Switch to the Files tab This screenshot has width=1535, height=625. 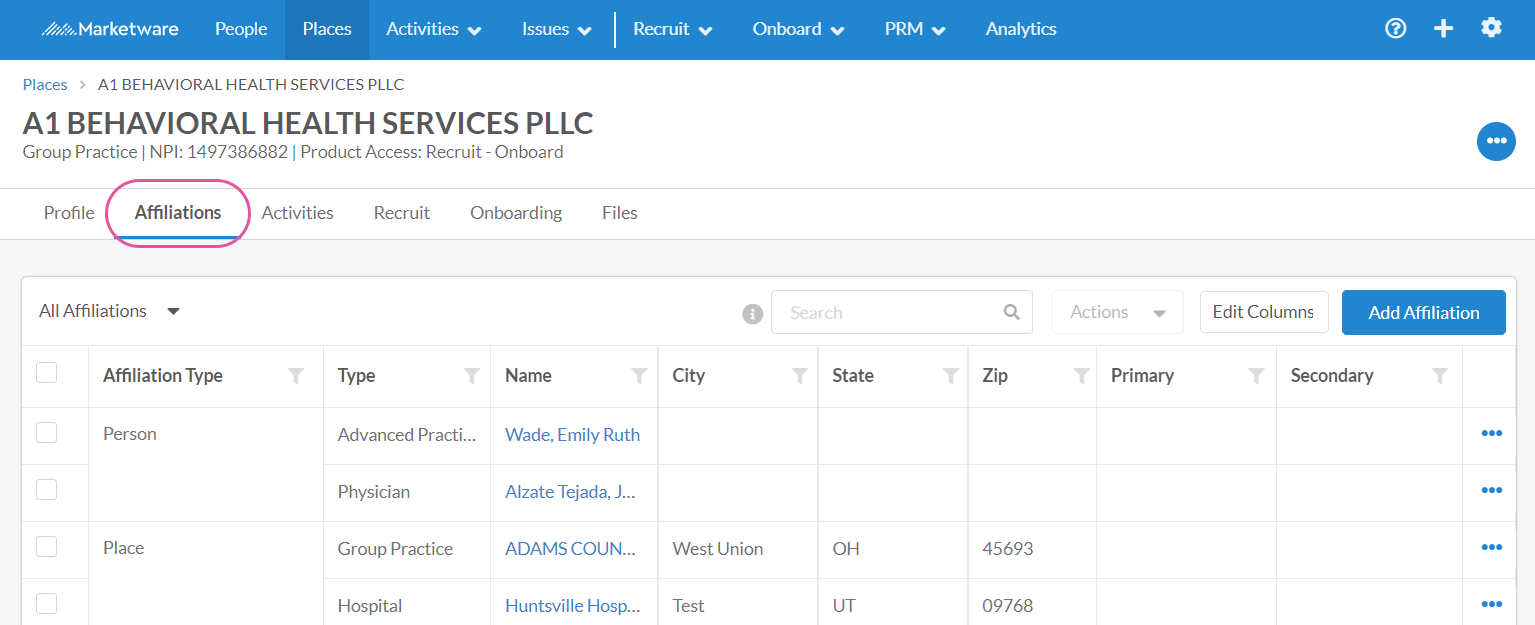coord(620,213)
